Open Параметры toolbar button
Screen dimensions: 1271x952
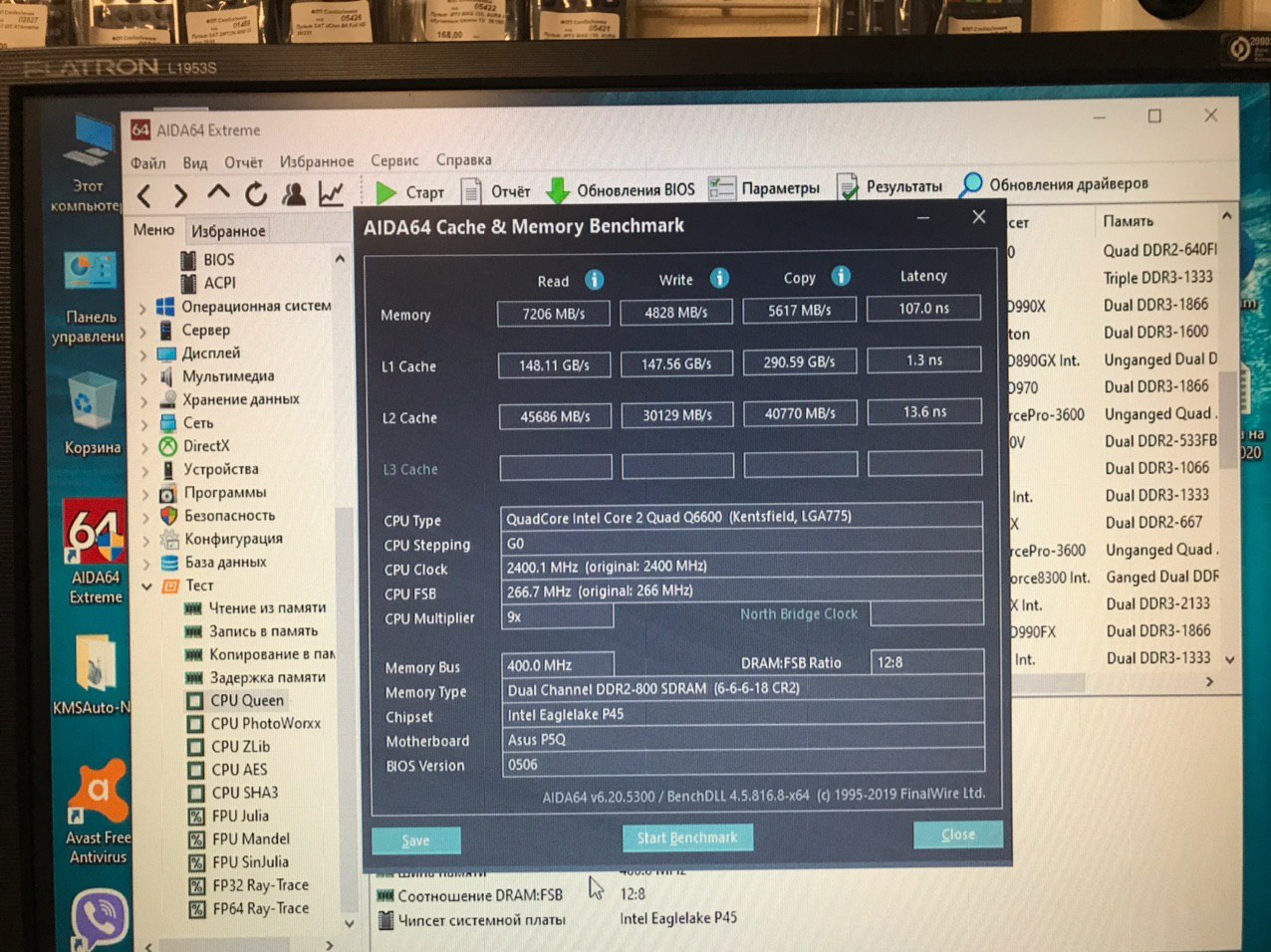[764, 187]
